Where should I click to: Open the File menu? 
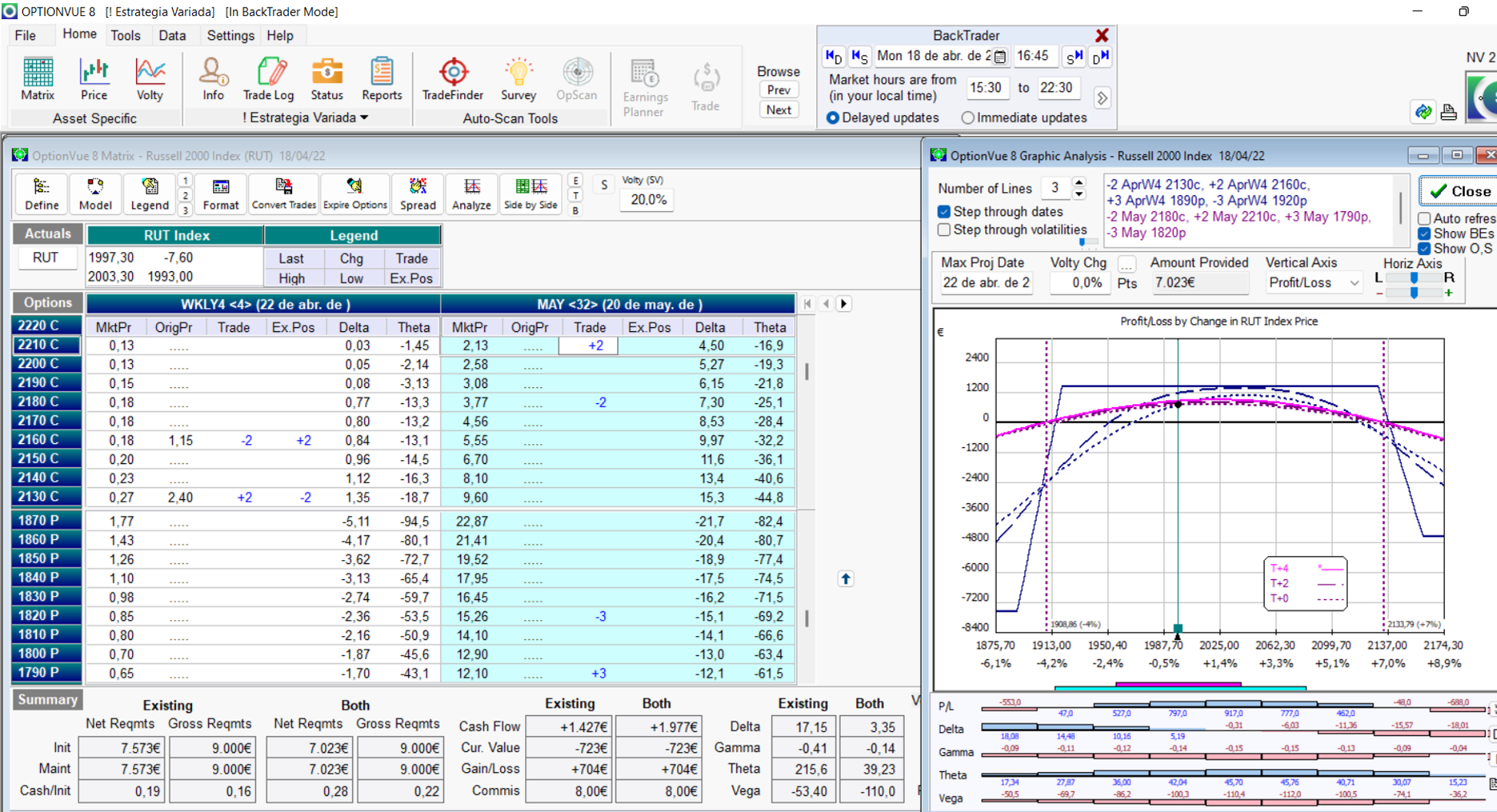click(x=25, y=35)
